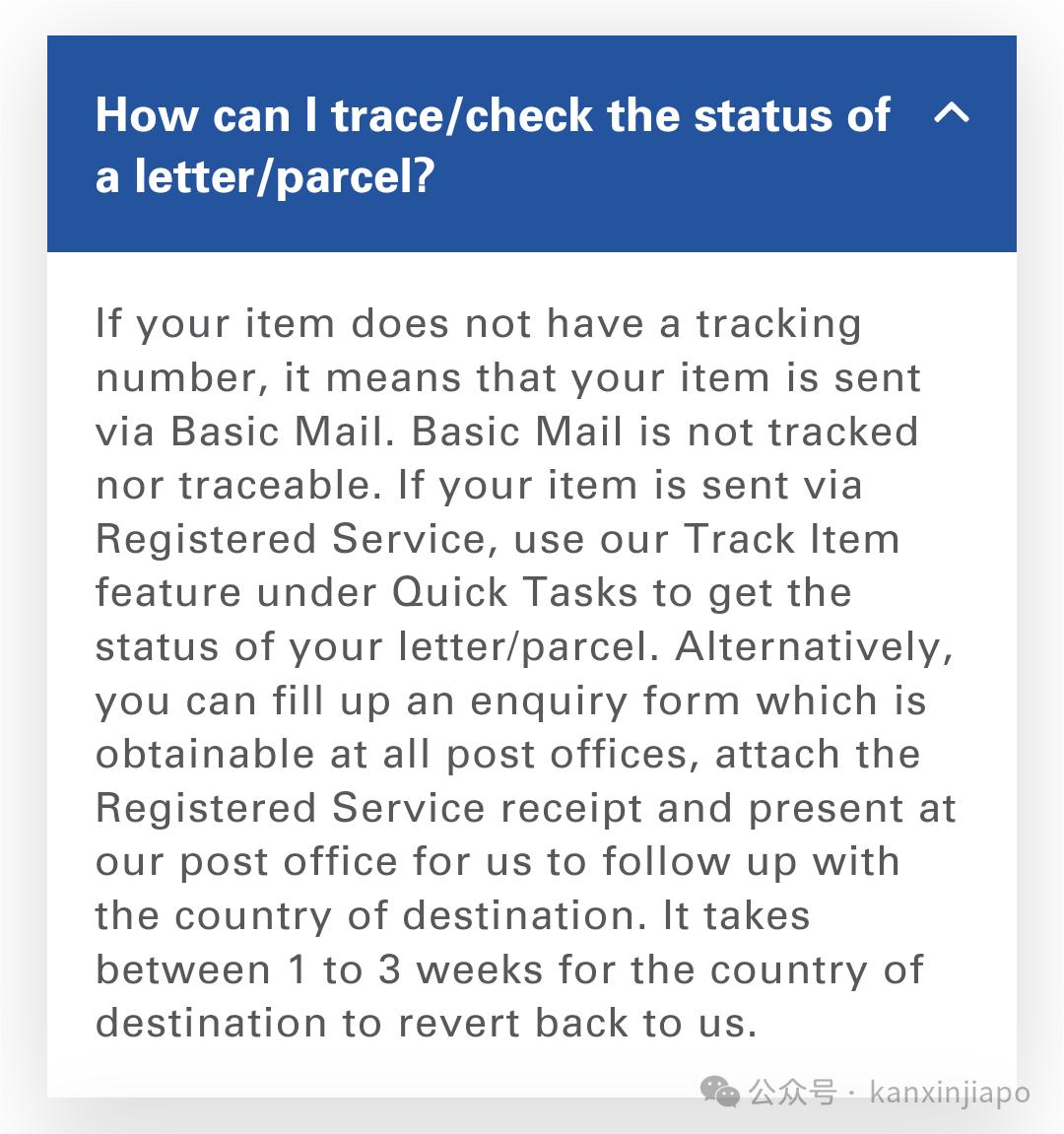
Task: Click the phrase 'Quick Tasks'
Action: 512,591
